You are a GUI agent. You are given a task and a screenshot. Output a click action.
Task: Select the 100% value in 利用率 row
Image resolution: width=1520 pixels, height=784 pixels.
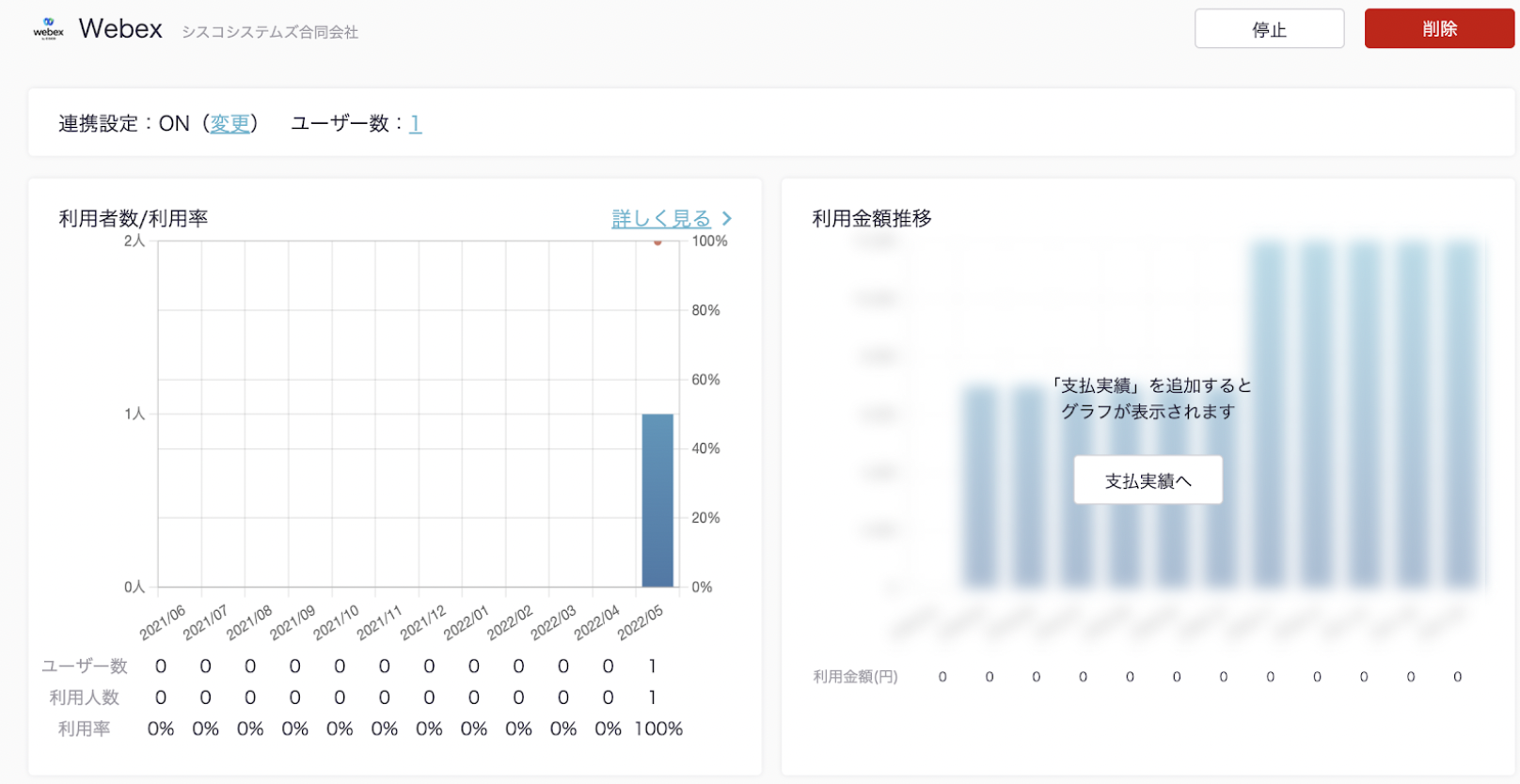click(x=658, y=729)
